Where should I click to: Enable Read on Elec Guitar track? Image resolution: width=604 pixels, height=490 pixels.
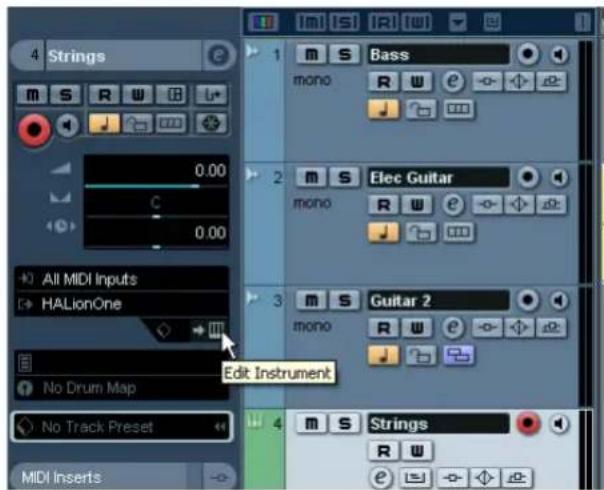(x=384, y=205)
